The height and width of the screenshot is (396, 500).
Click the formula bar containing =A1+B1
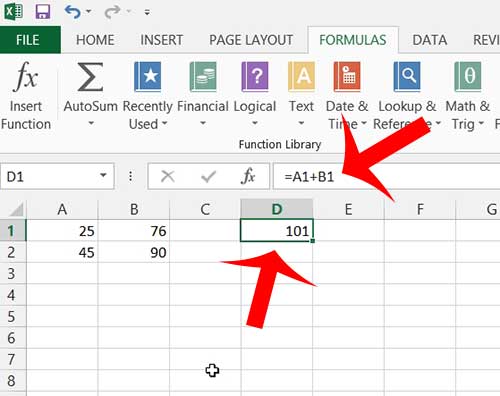click(x=386, y=176)
